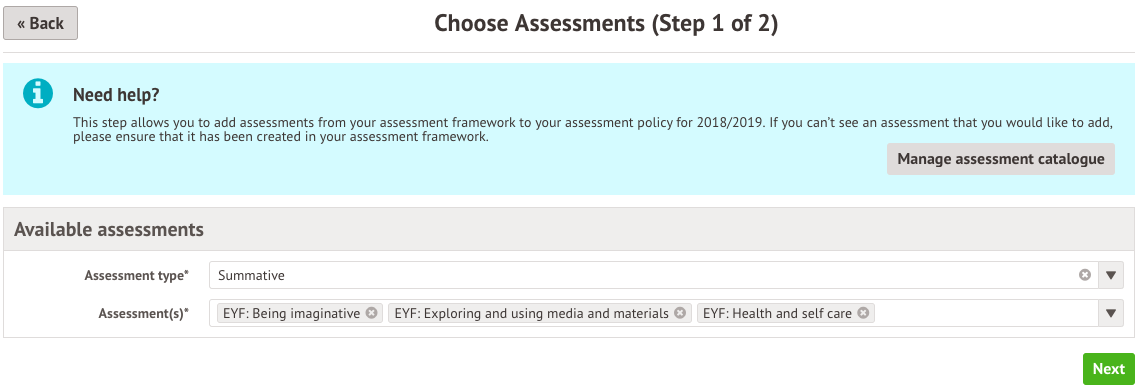Clear the Summative assessment type selection
The height and width of the screenshot is (391, 1142).
1084,275
